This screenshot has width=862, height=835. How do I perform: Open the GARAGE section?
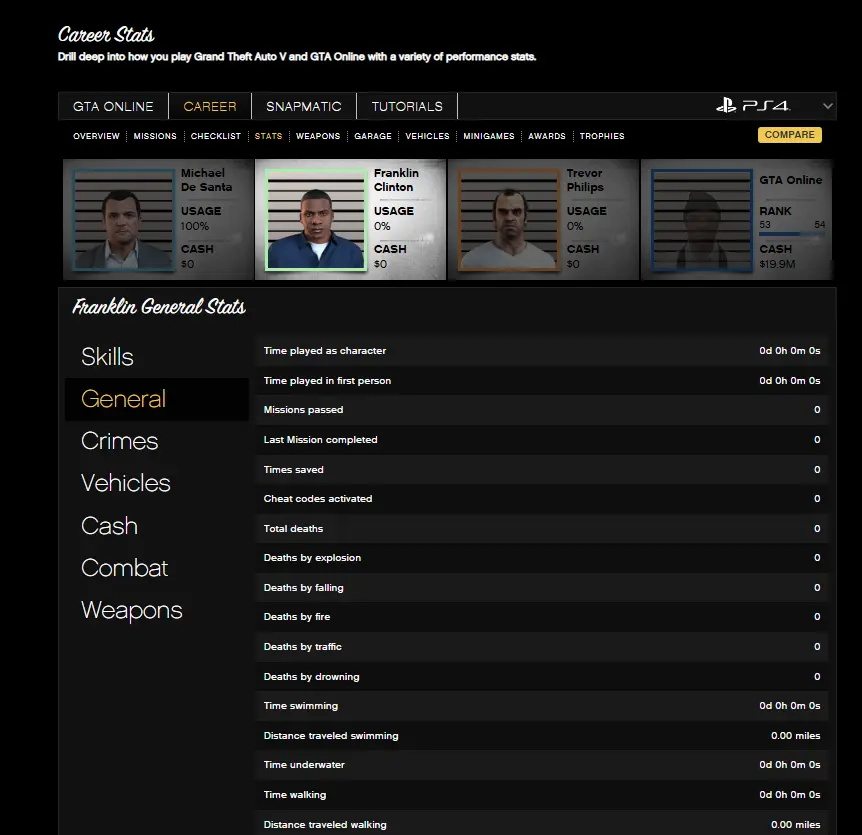373,136
